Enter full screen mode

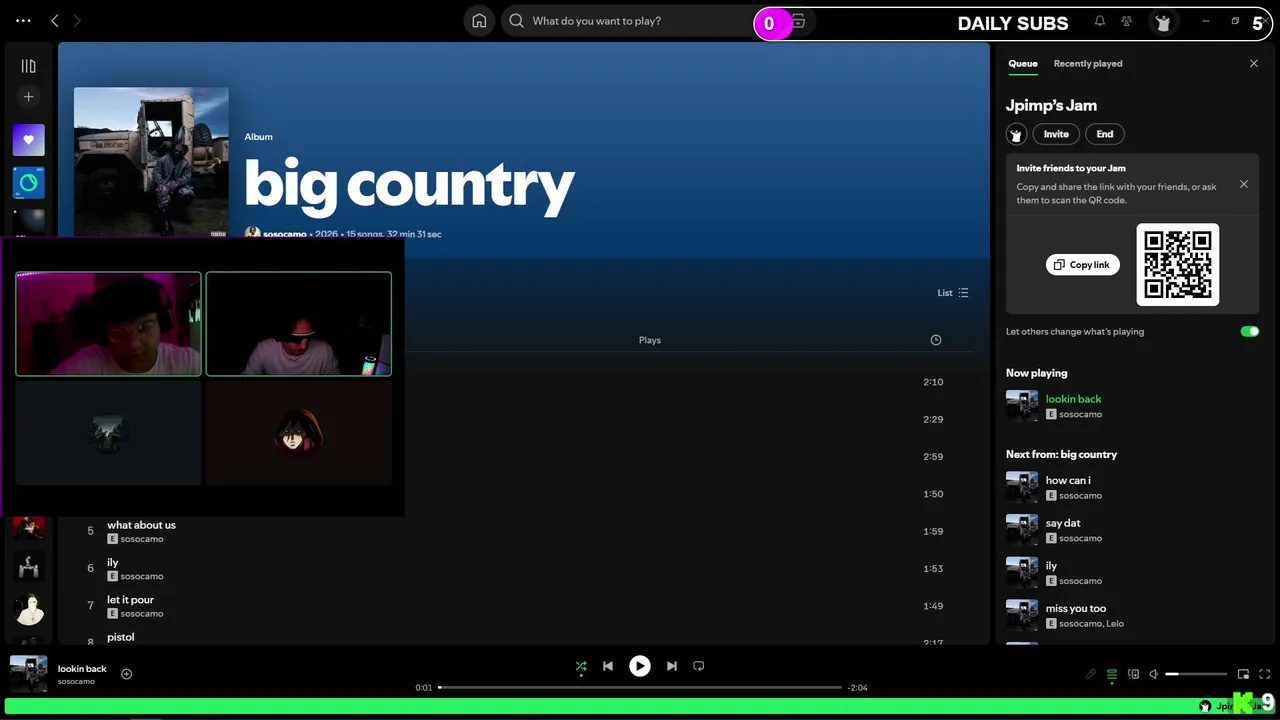[x=1265, y=675]
